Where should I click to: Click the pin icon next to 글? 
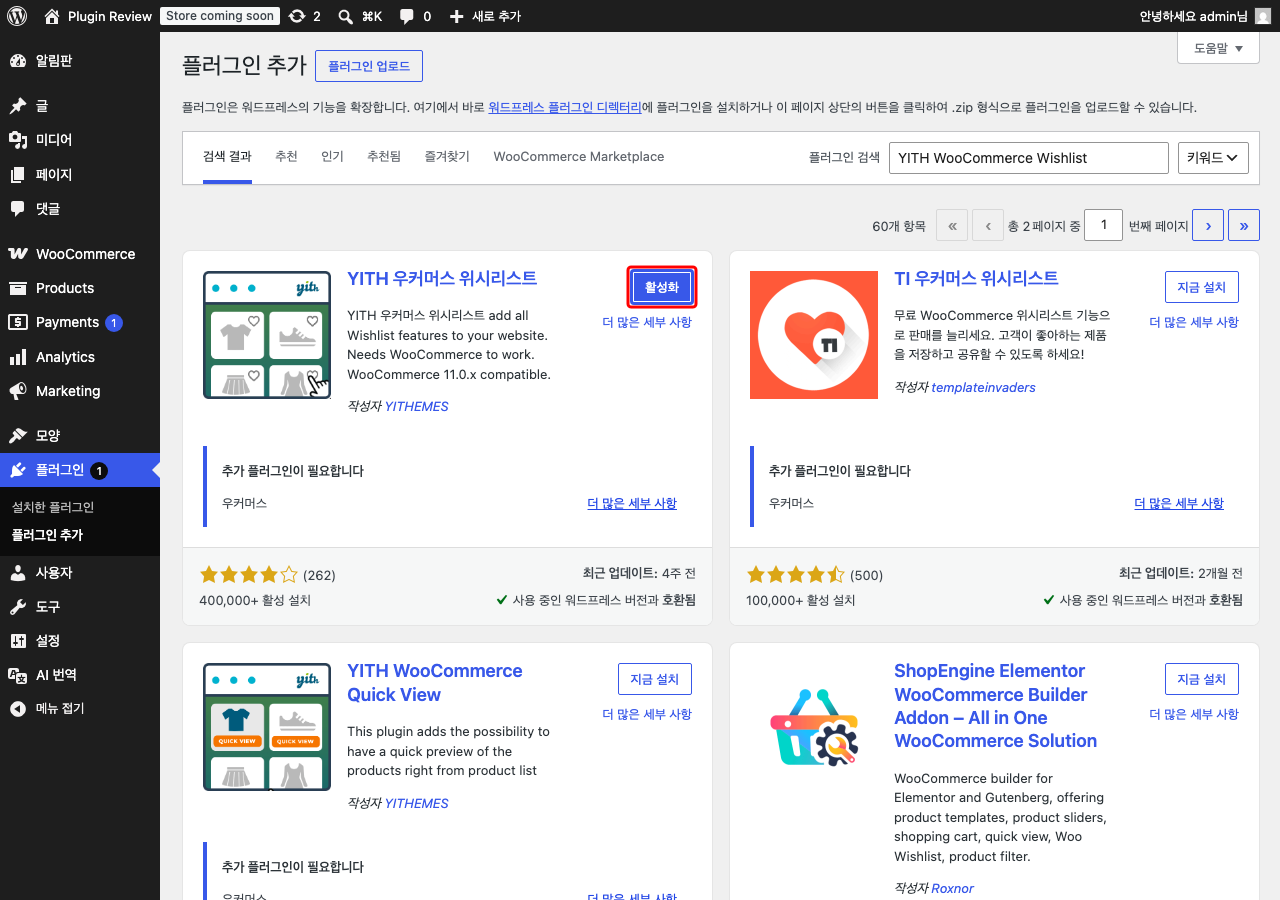(17, 106)
